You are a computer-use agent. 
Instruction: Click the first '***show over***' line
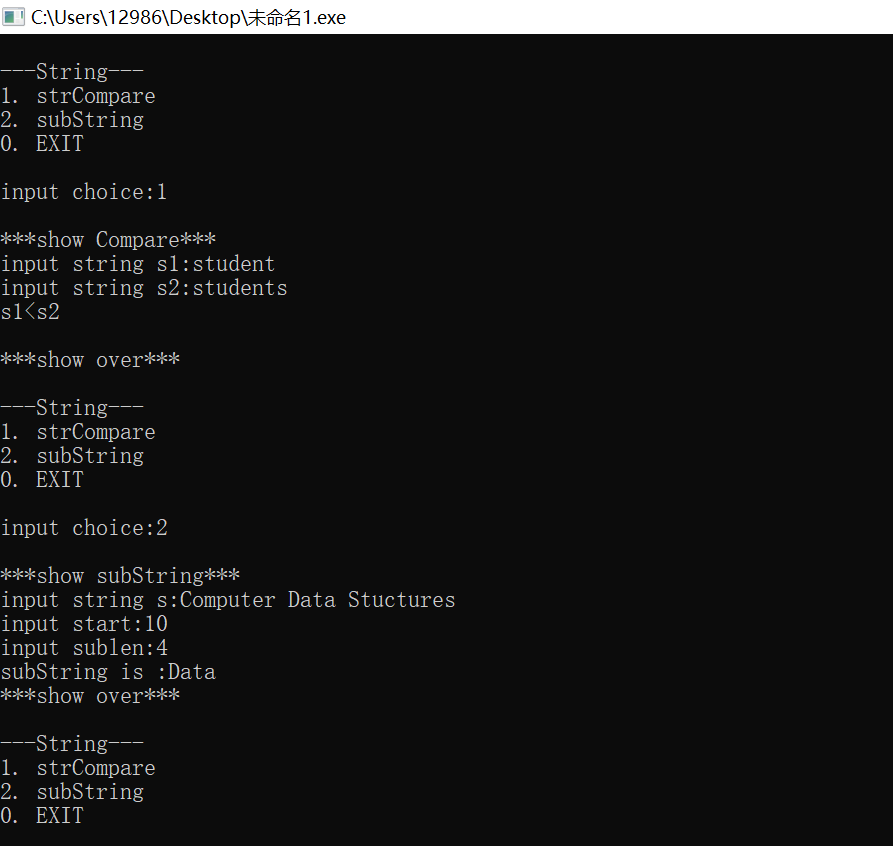pos(90,360)
